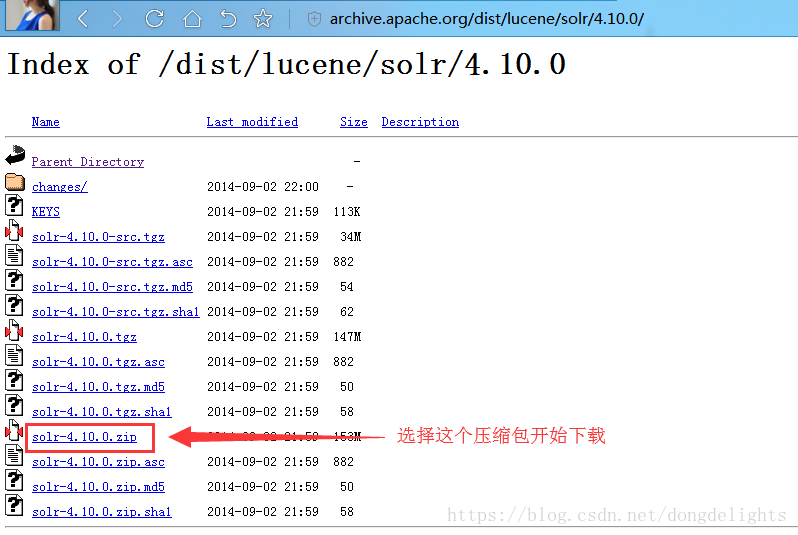Open solr-4.10.0.zip.asc signature link
Viewport: 798px width, 535px height.
click(x=98, y=462)
